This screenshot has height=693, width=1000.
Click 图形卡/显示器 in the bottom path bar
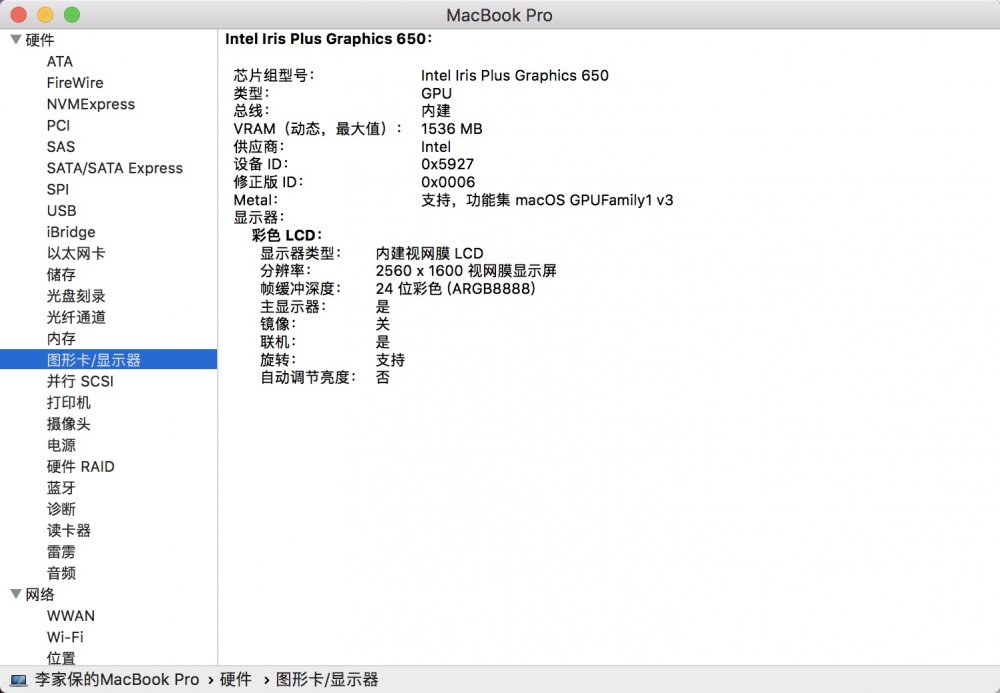point(327,680)
